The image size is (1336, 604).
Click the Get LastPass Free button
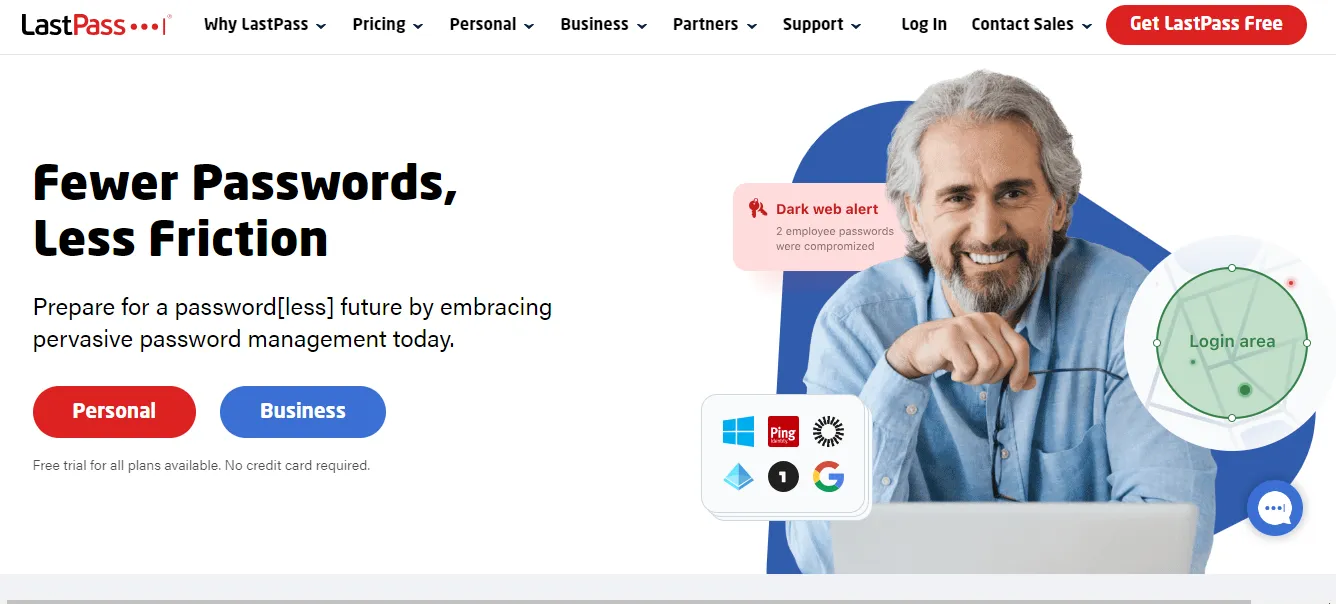coord(1206,24)
